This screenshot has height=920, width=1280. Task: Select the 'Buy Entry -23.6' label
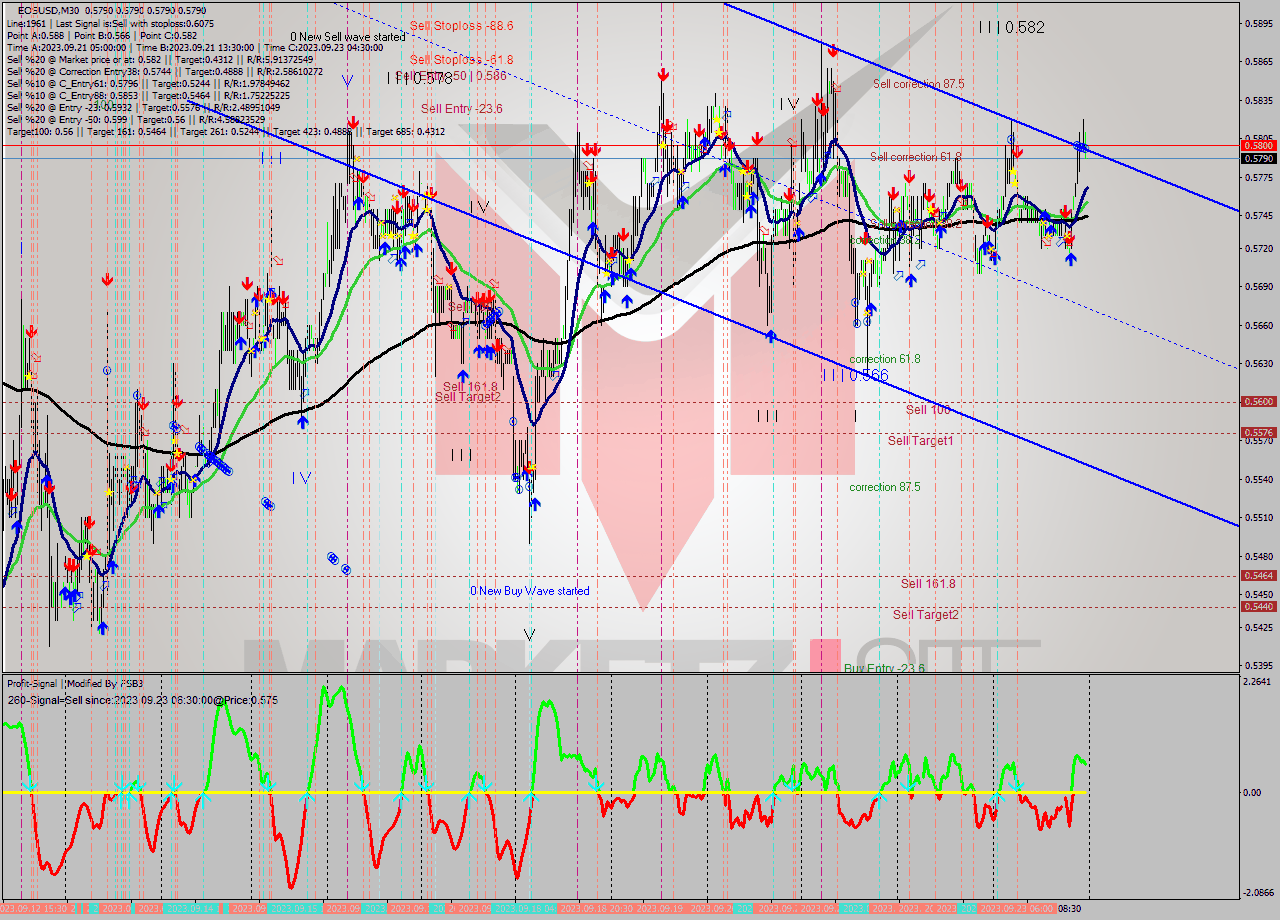[884, 668]
